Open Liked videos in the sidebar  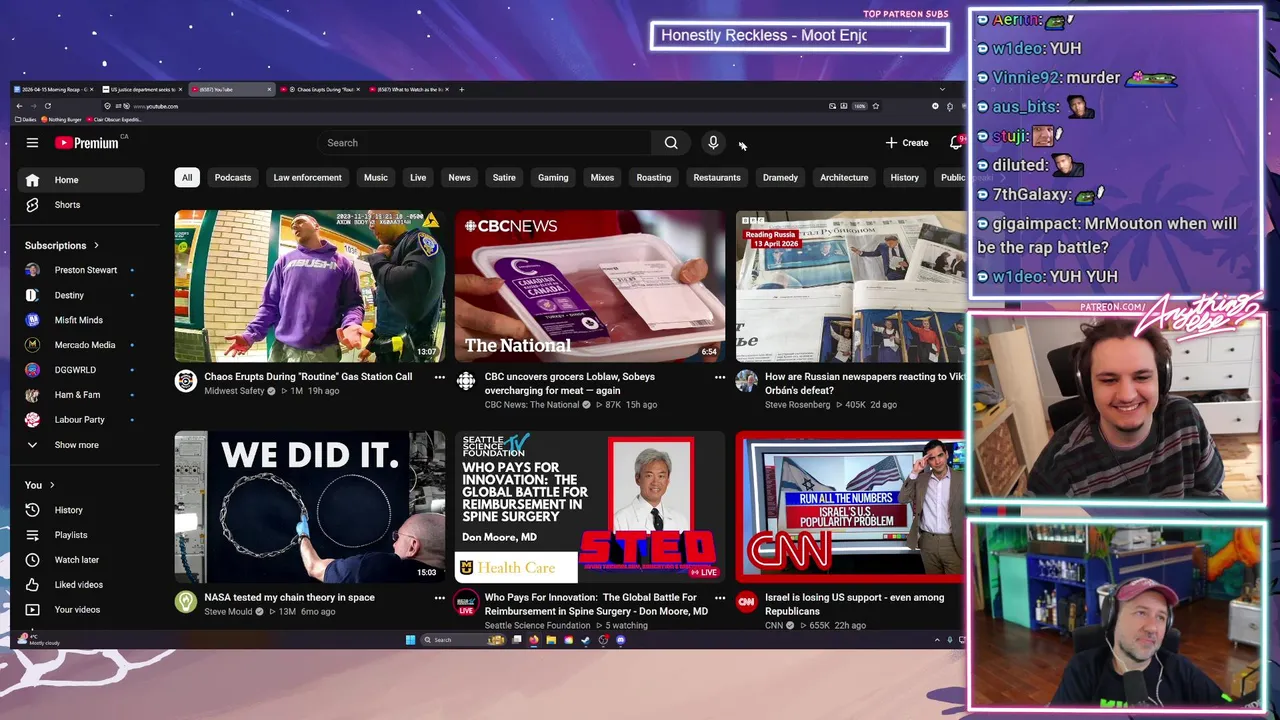pyautogui.click(x=81, y=585)
